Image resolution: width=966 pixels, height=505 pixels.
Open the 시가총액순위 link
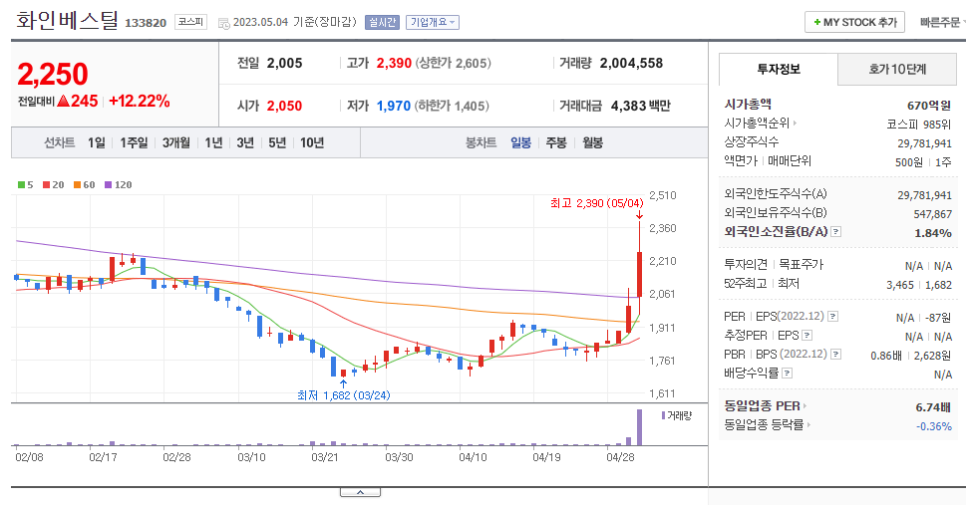[x=760, y=123]
